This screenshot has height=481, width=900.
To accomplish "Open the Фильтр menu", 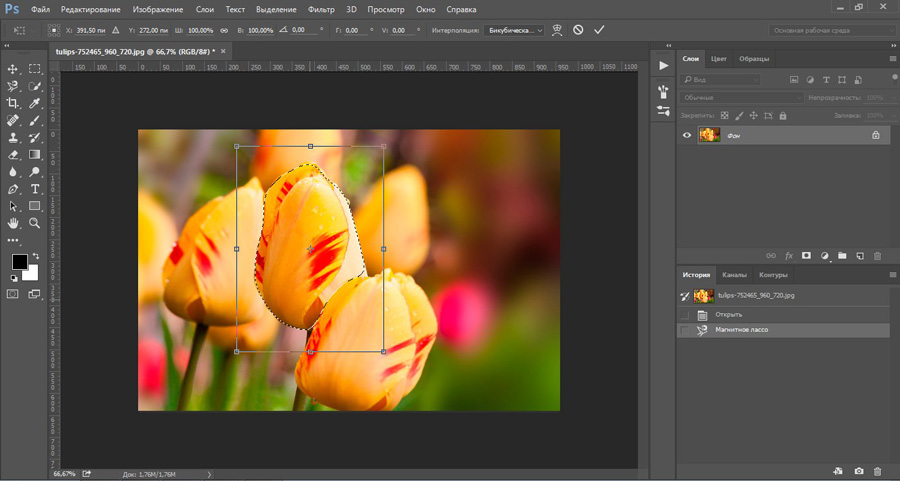I will [x=321, y=9].
